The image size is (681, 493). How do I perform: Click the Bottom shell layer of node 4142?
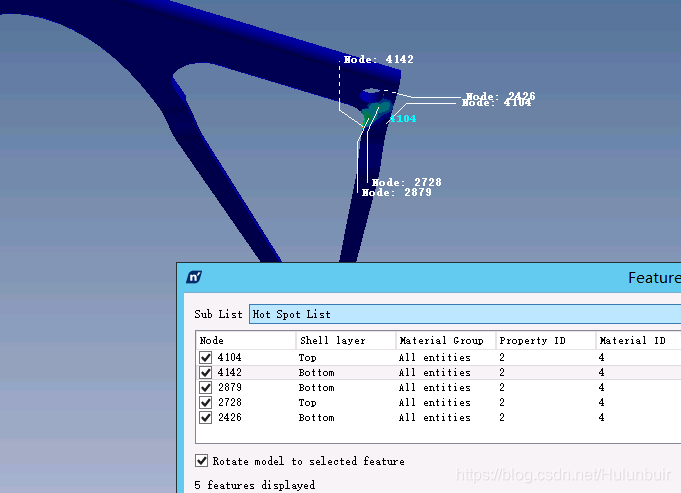316,372
